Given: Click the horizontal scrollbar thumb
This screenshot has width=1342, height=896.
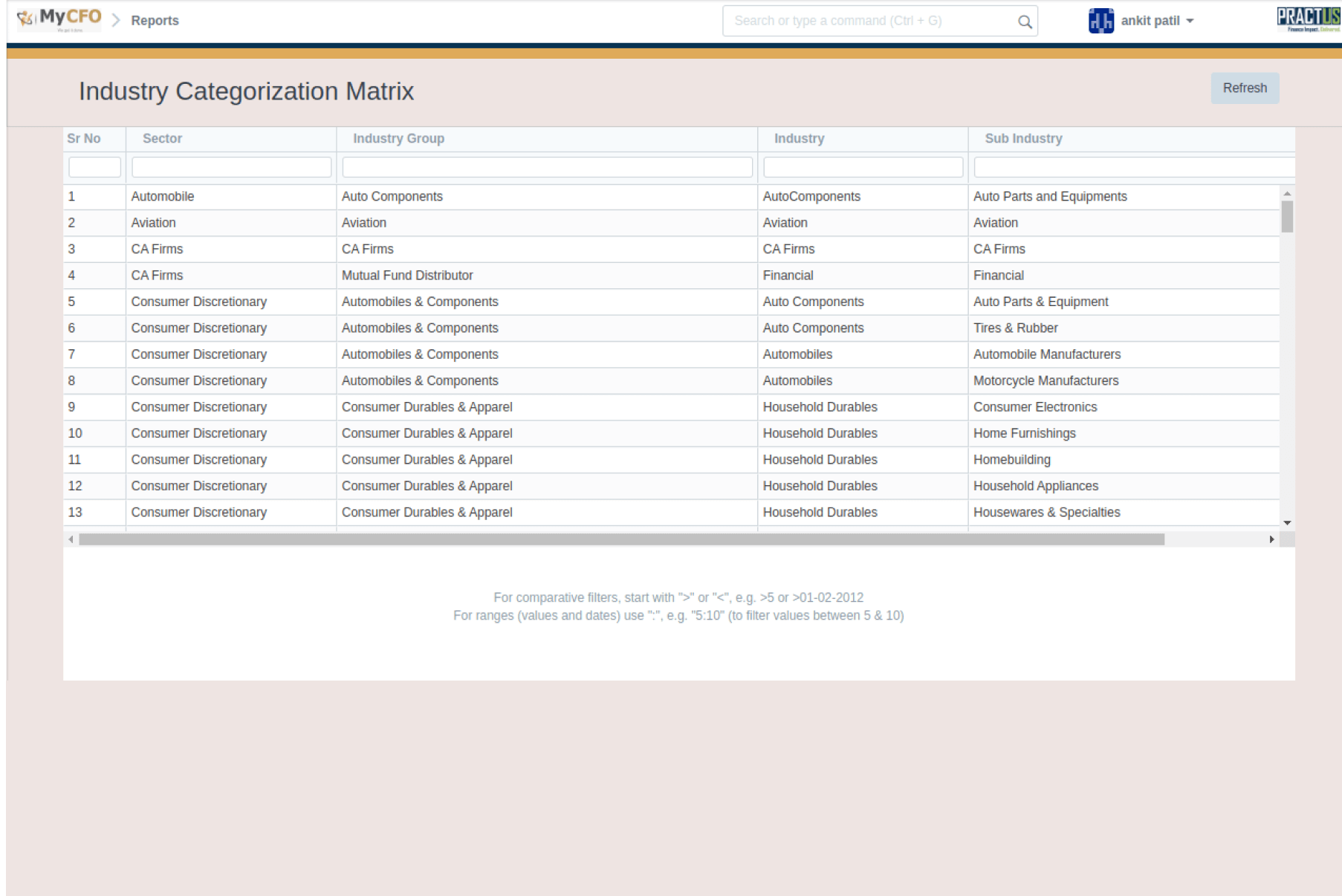Looking at the screenshot, I should [621, 539].
